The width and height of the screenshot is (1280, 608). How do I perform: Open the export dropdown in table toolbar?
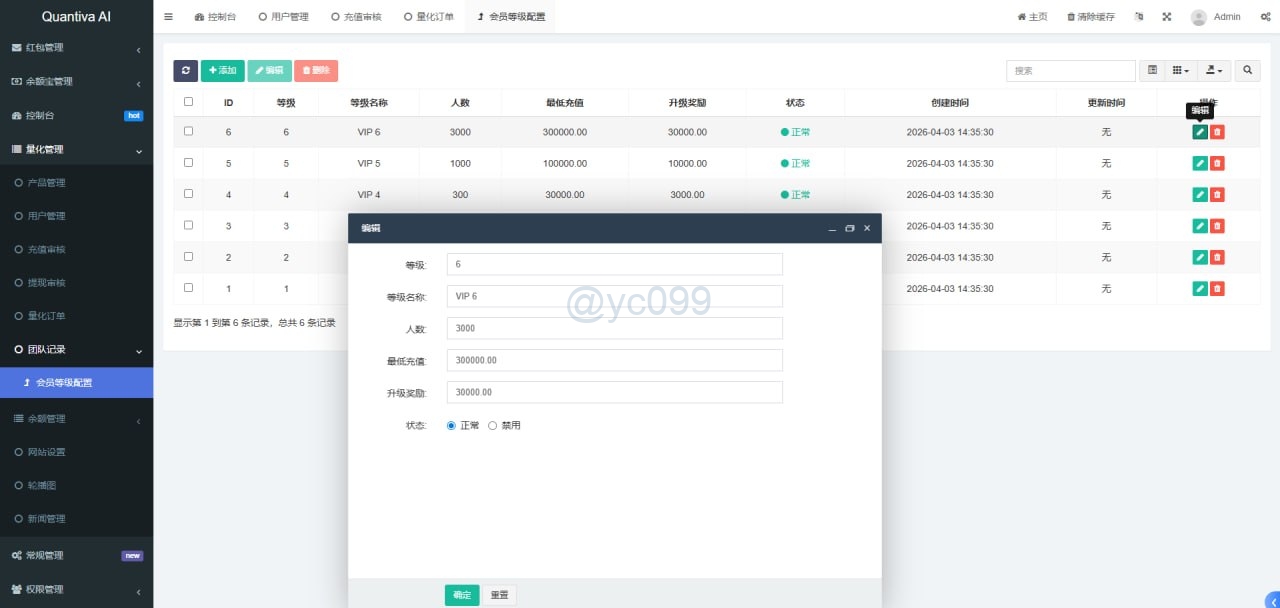(x=1215, y=71)
